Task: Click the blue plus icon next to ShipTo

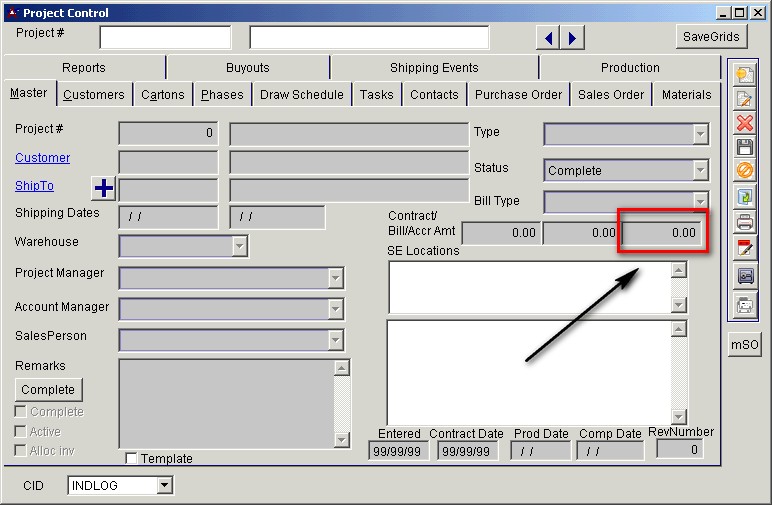Action: point(104,188)
